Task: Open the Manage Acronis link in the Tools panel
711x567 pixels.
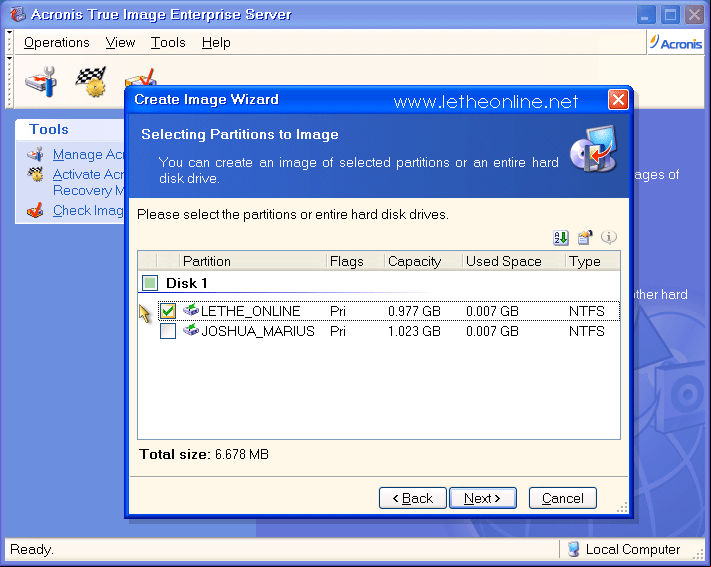Action: click(x=88, y=155)
